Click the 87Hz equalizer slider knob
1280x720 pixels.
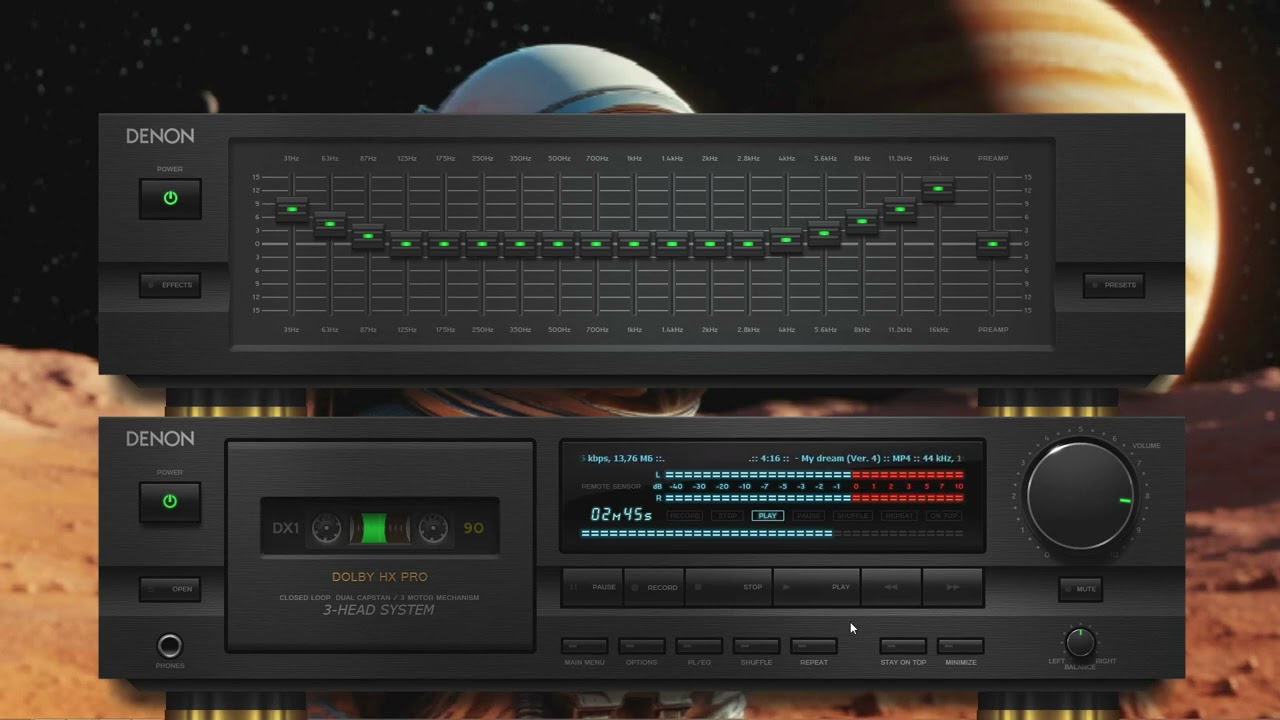pos(368,236)
